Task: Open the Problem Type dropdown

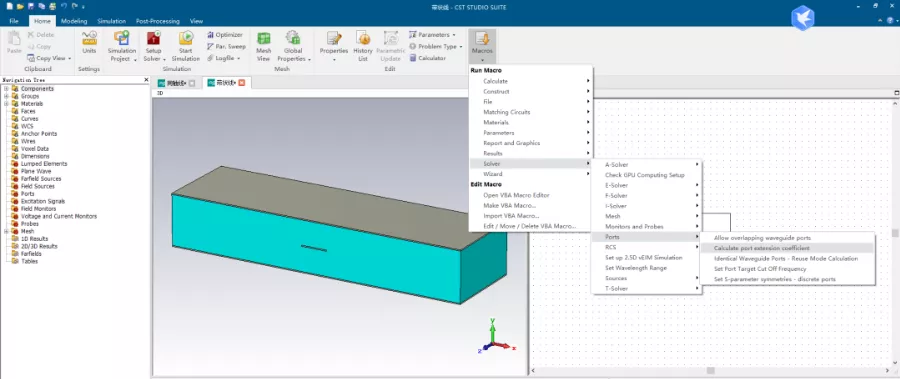Action: click(x=436, y=47)
